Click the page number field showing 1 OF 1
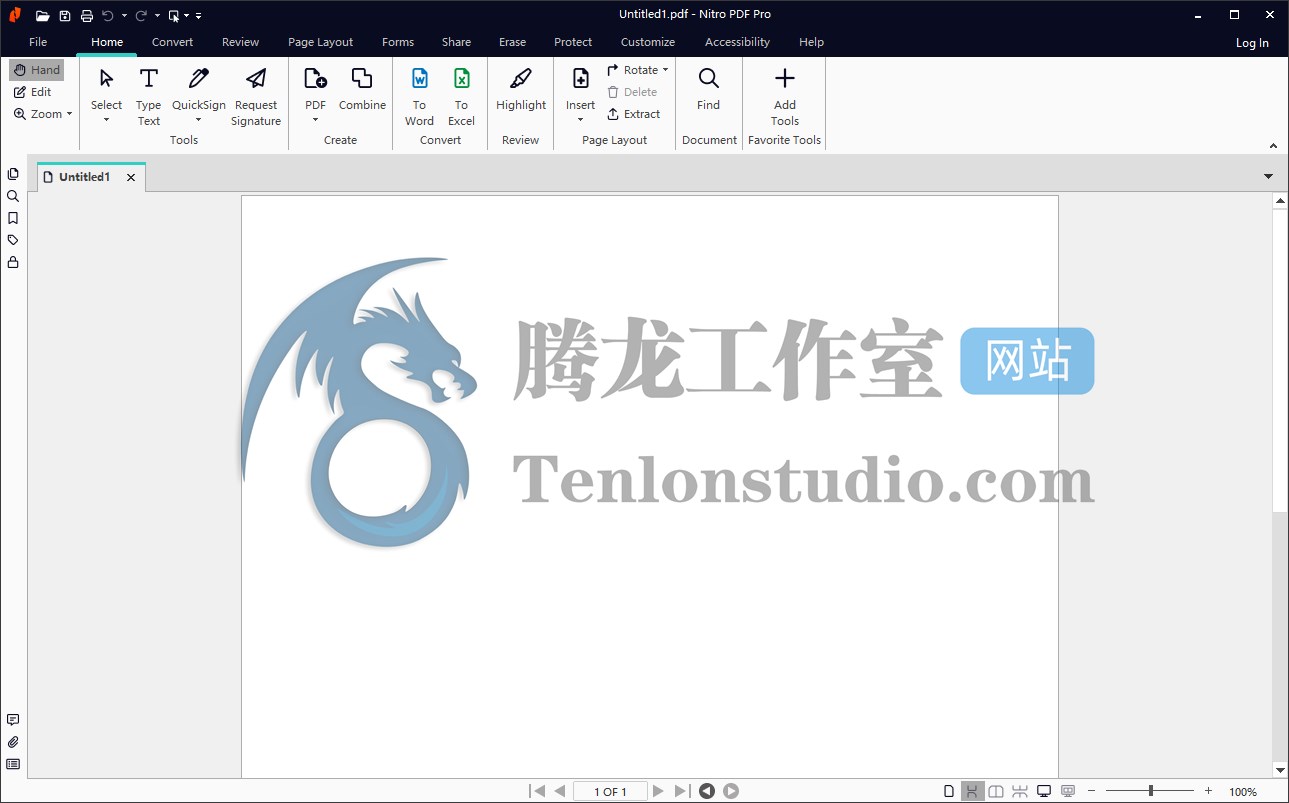Viewport: 1289px width, 803px height. point(610,791)
